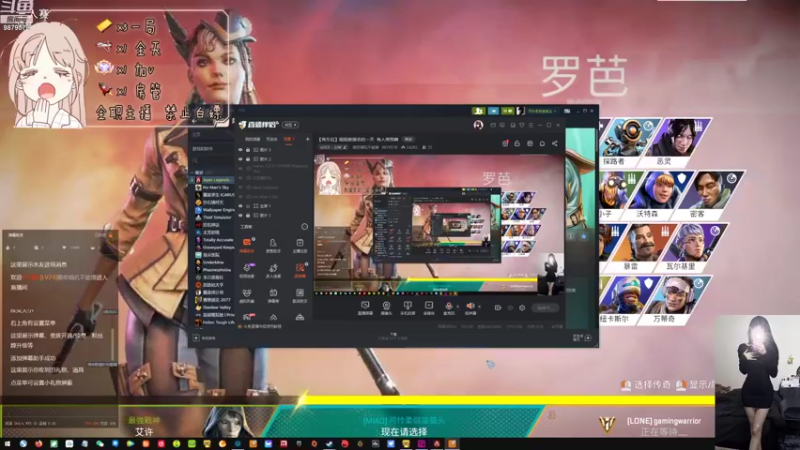
Task: Toggle visibility of the 图片3 source
Action: (x=241, y=150)
